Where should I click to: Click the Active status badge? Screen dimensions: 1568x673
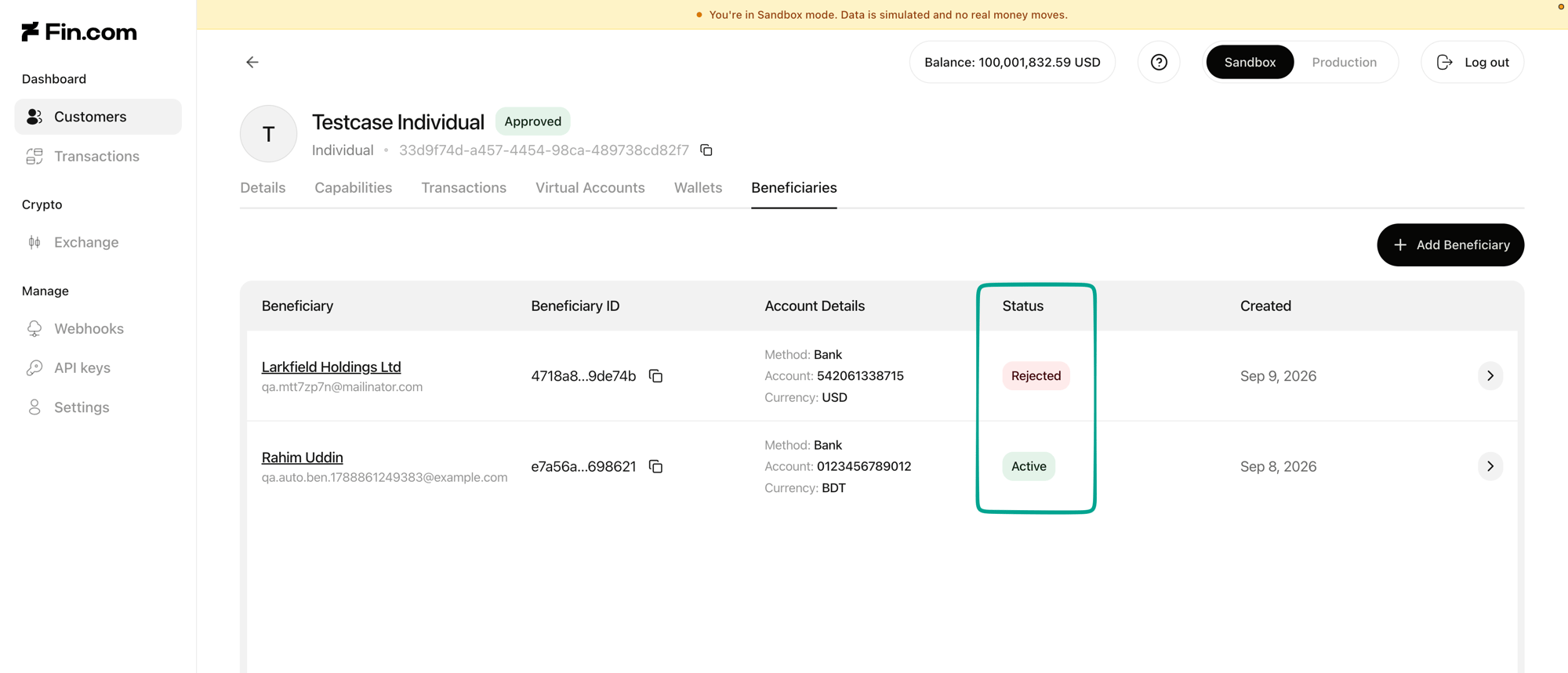[x=1029, y=466]
